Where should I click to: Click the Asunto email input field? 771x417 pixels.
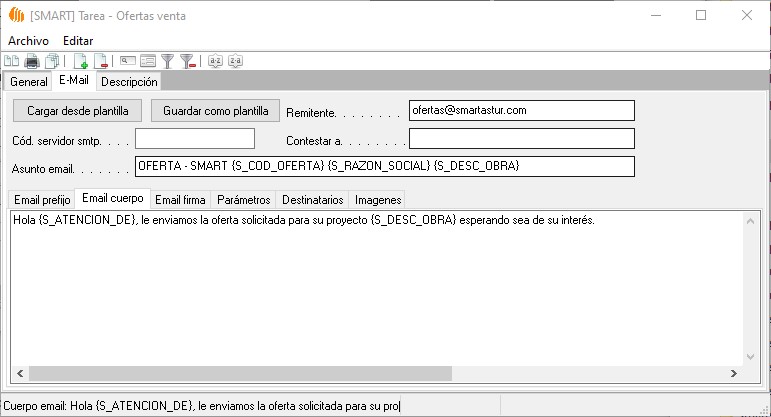[x=384, y=166]
